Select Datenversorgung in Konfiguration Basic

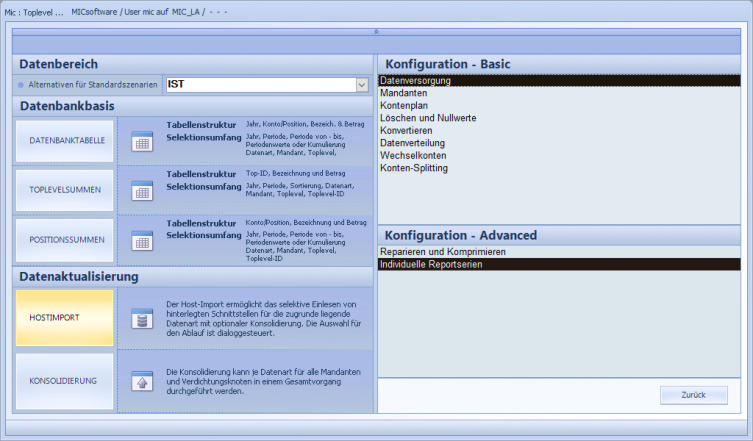click(x=415, y=80)
